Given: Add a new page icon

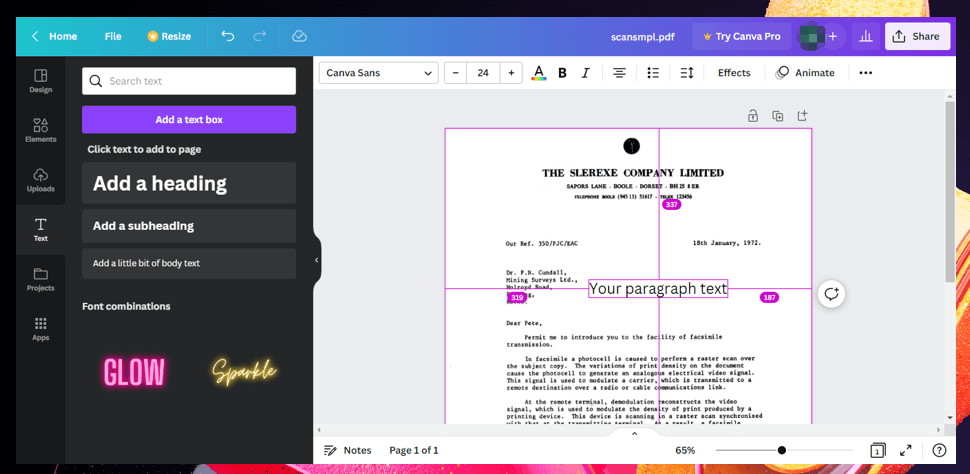Looking at the screenshot, I should (802, 116).
